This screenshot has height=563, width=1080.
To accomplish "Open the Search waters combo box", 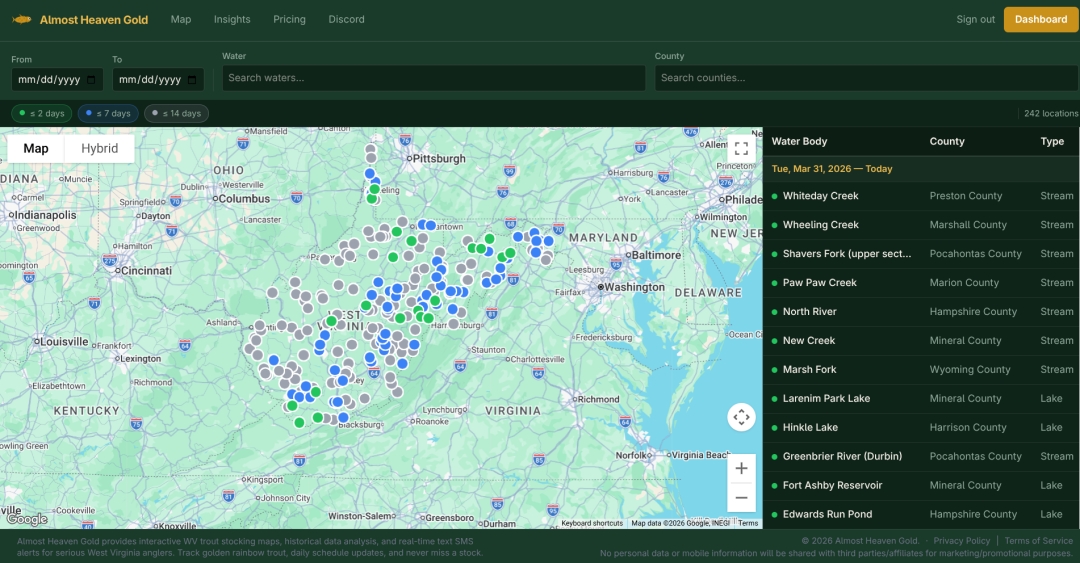I will [x=433, y=78].
